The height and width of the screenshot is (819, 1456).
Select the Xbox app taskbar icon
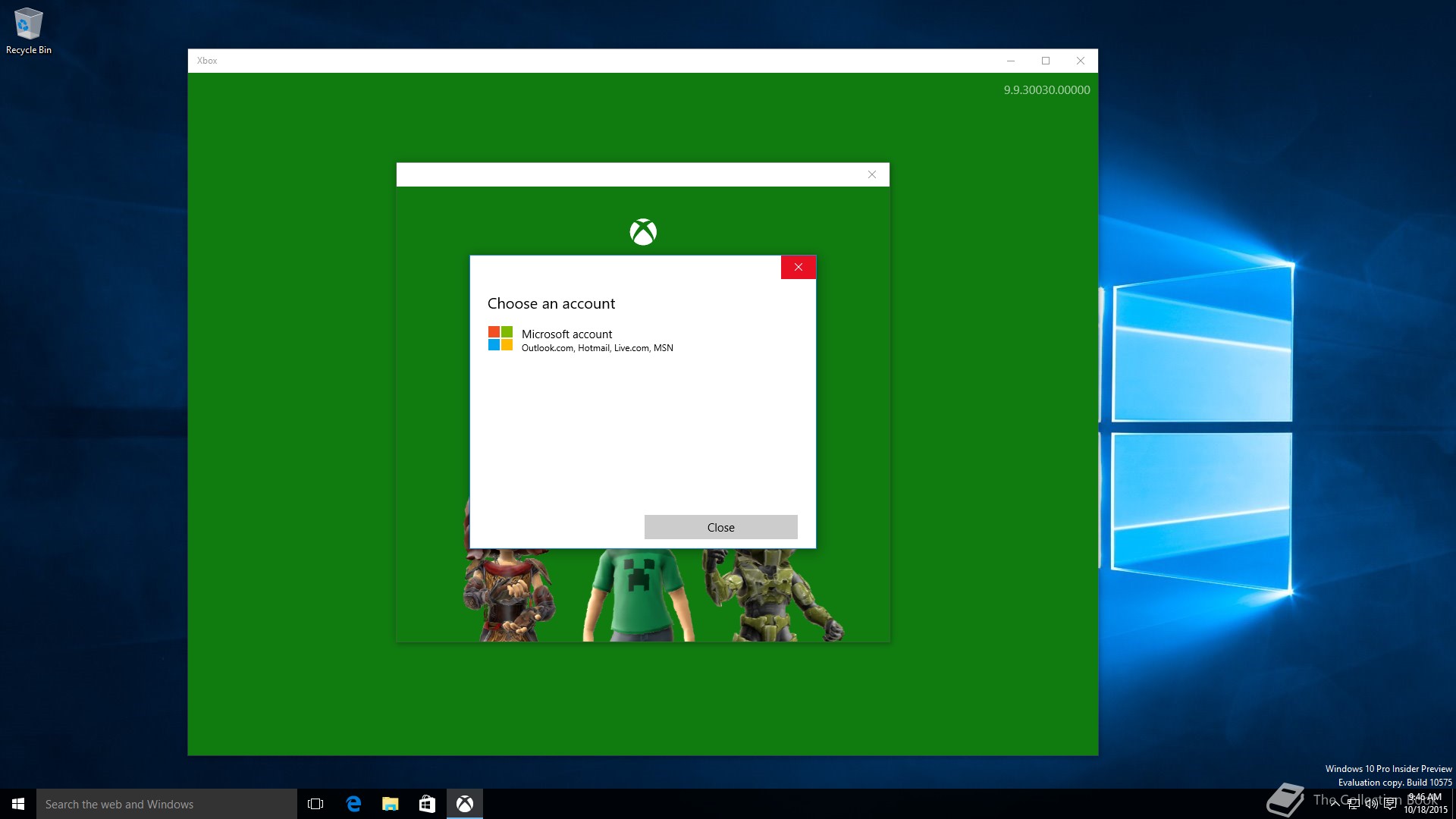coord(465,804)
